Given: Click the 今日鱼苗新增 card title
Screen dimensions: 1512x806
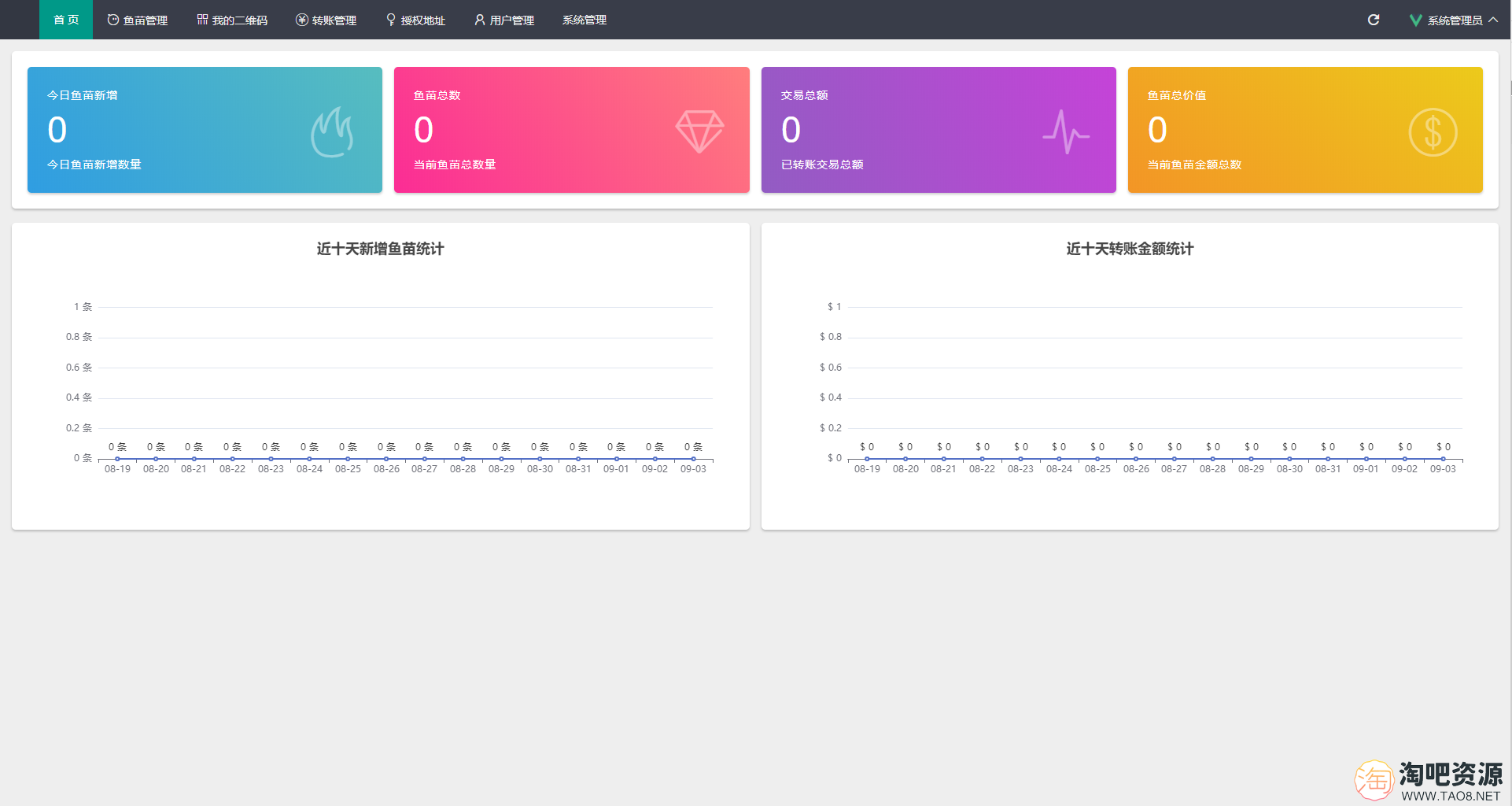Looking at the screenshot, I should click(x=83, y=95).
